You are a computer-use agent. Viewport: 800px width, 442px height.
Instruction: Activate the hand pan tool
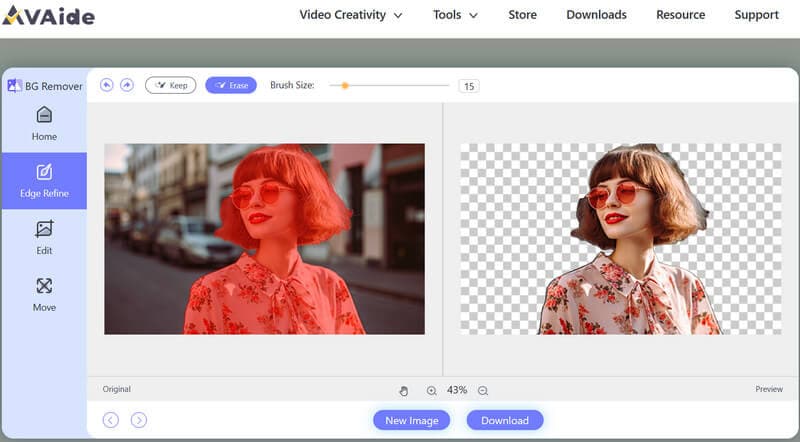[x=404, y=391]
